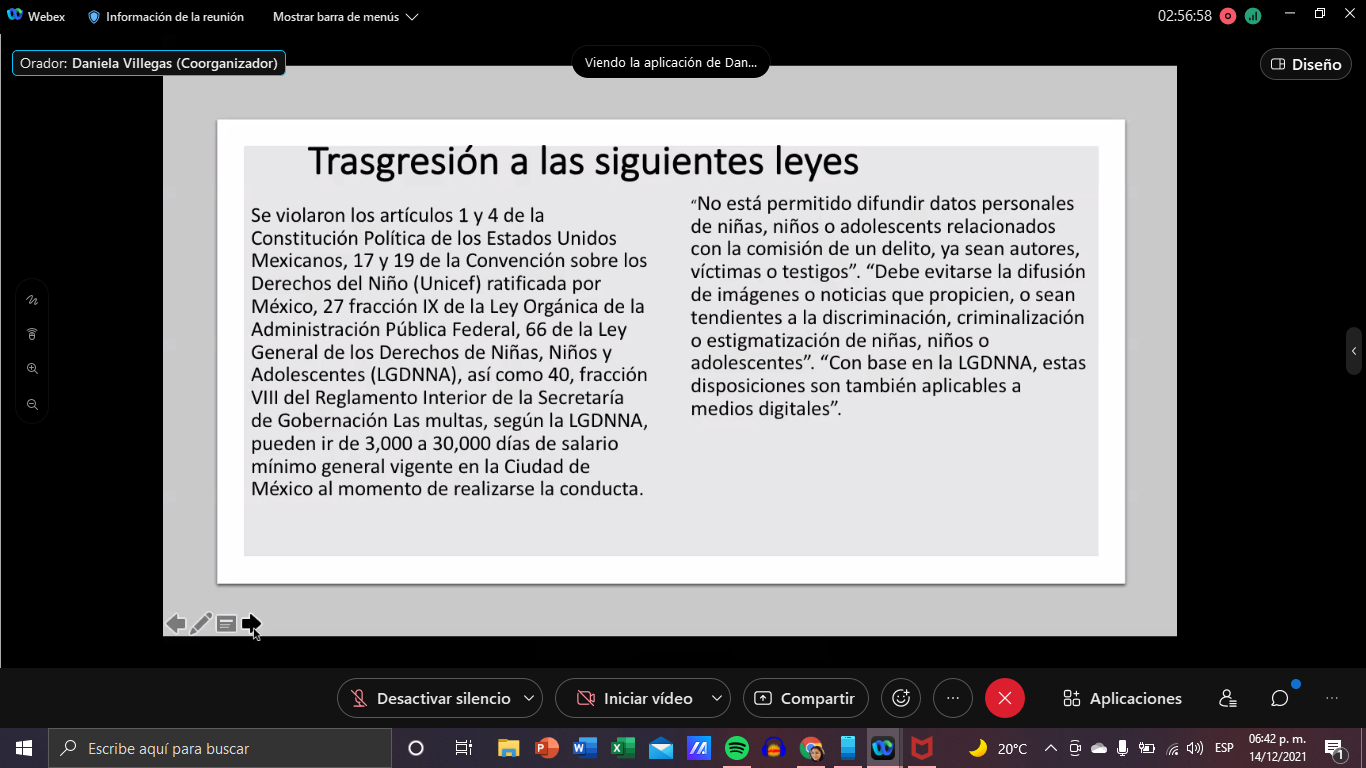Click the microphone tray icon

click(1123, 748)
